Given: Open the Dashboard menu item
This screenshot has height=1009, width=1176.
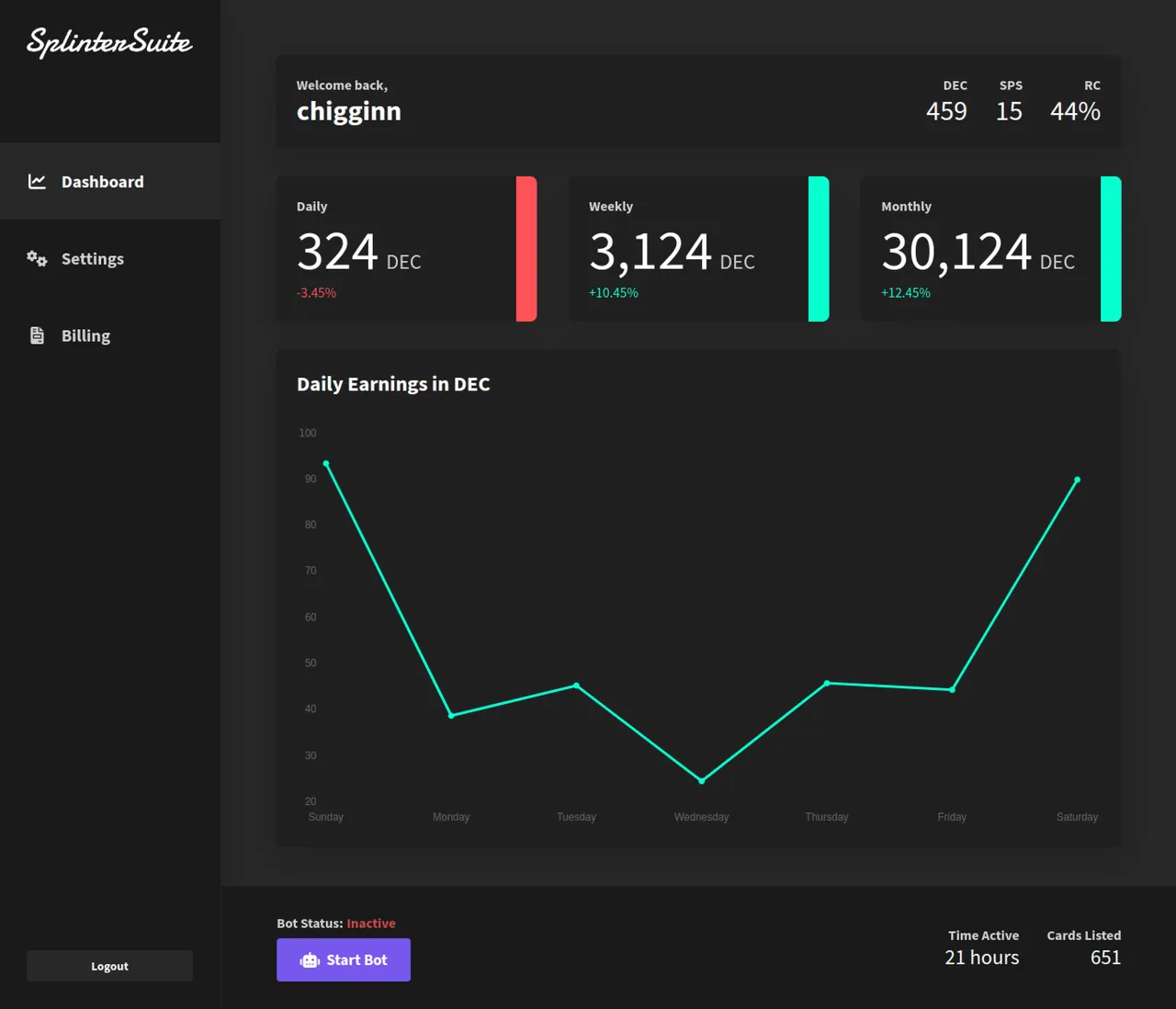Looking at the screenshot, I should click(x=110, y=181).
